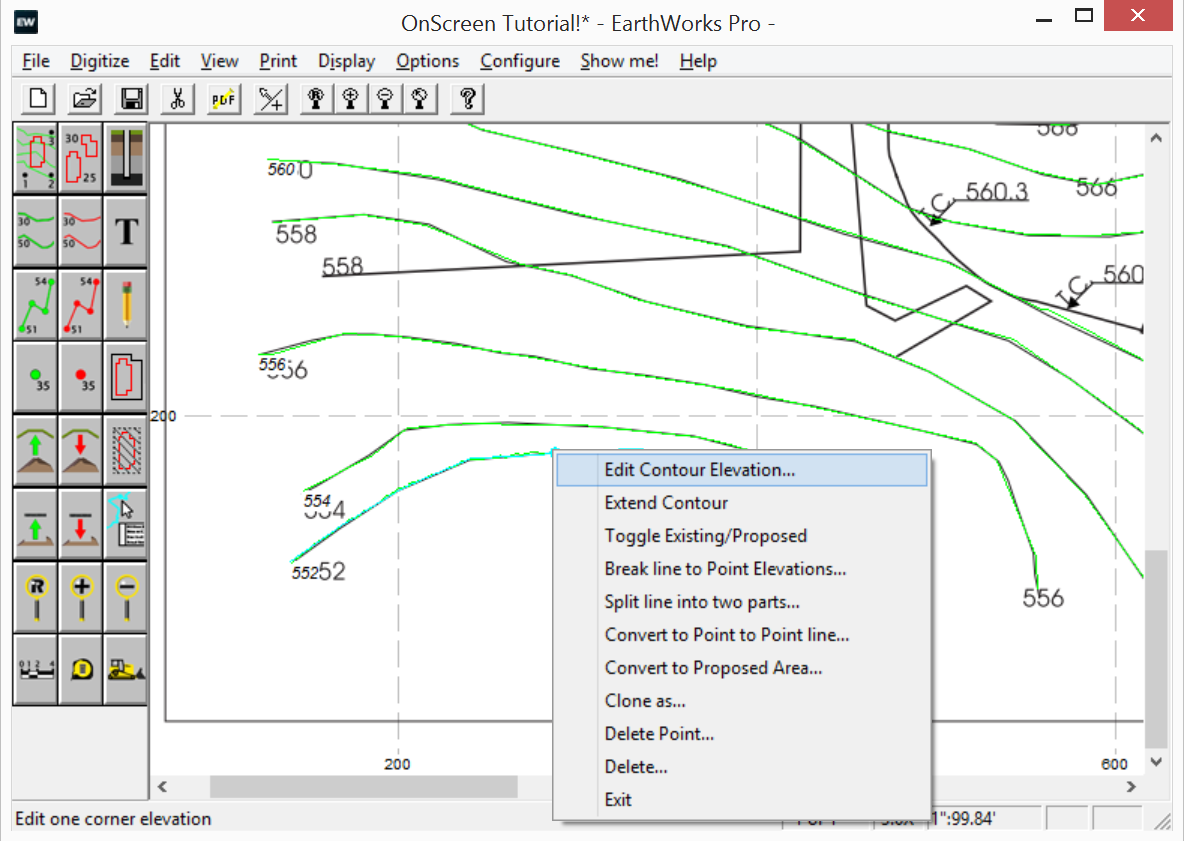The image size is (1184, 841).
Task: Choose Clone as... from the context menu
Action: (x=742, y=701)
